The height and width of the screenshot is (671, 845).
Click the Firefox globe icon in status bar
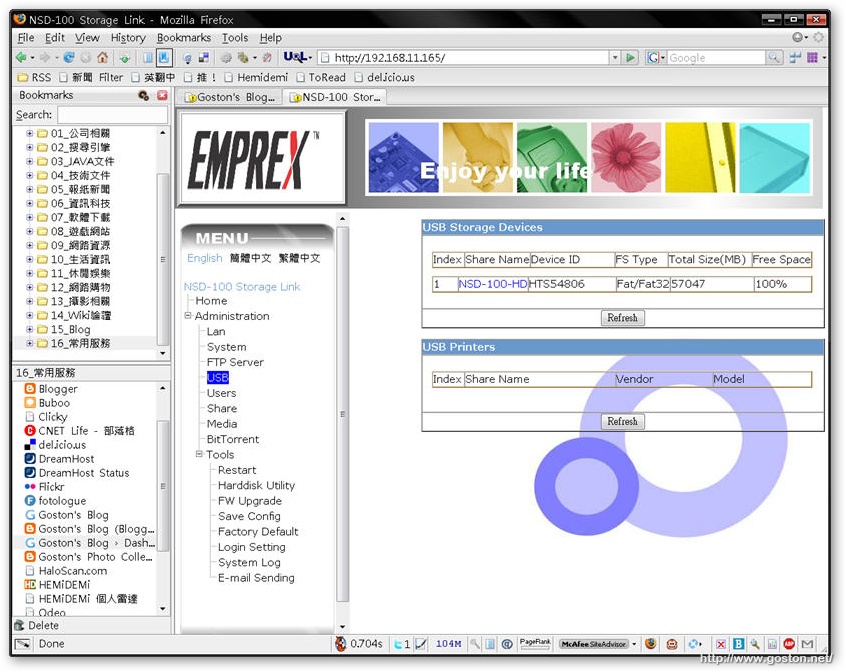click(x=650, y=644)
